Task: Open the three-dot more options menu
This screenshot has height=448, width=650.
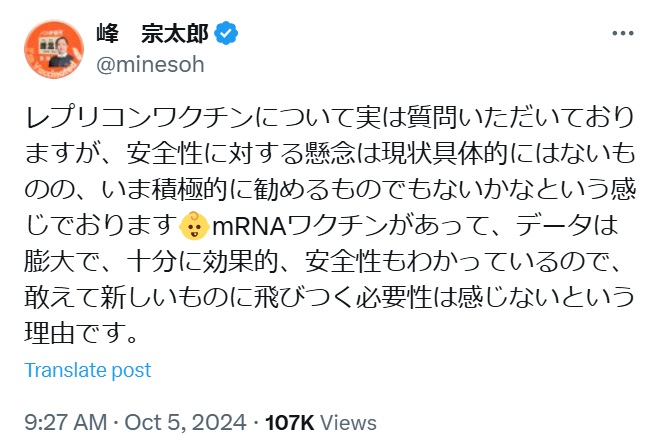Action: (x=621, y=36)
